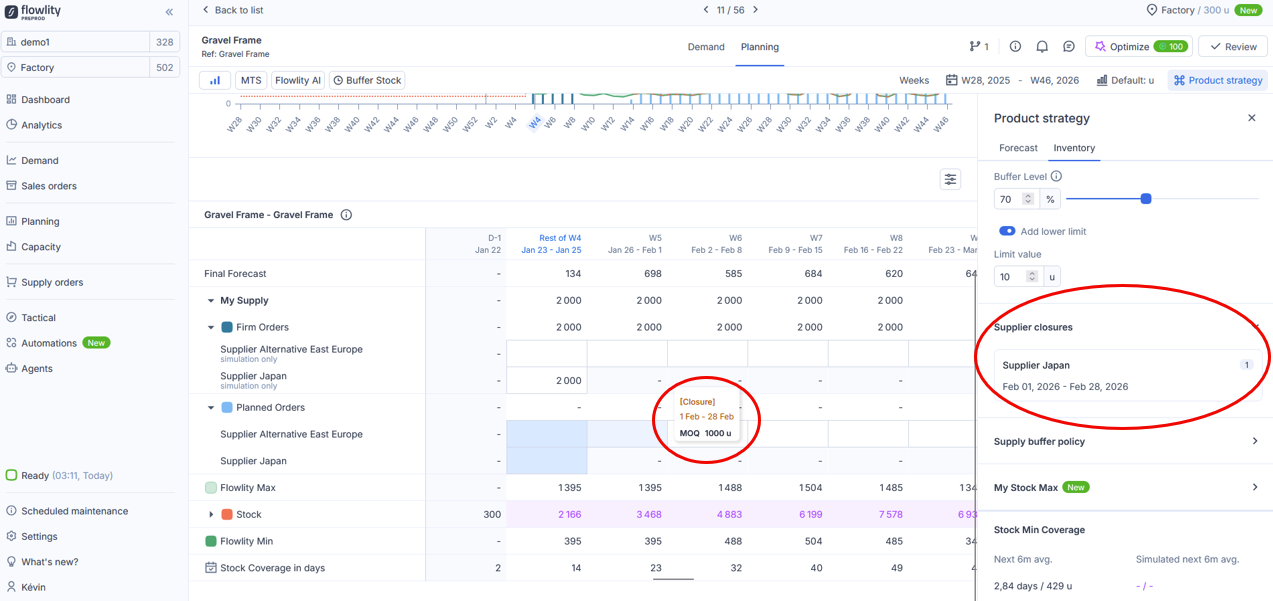1273x601 pixels.
Task: Open the Forecast tab in Product strategy
Action: point(1018,148)
